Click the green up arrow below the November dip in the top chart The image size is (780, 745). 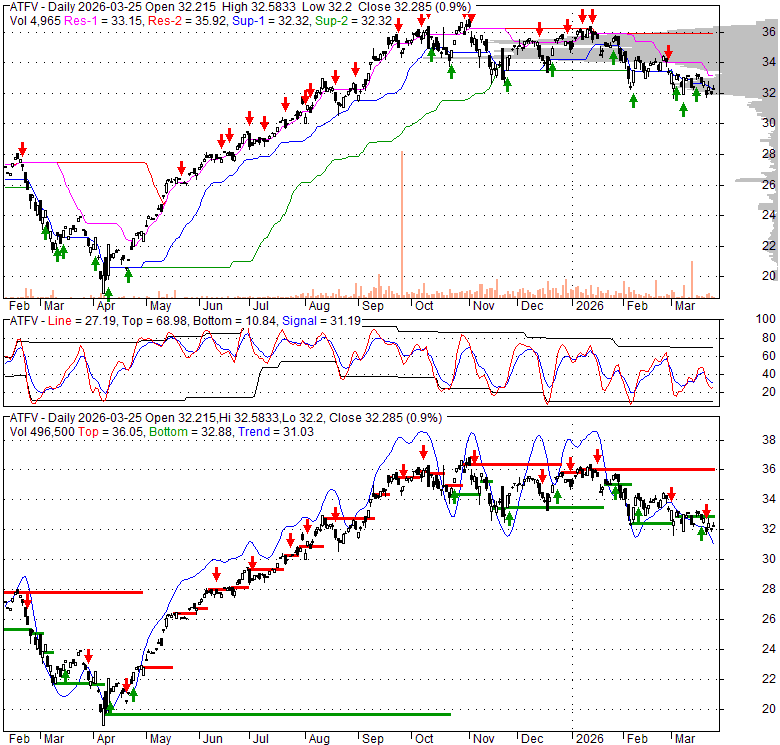coord(507,84)
